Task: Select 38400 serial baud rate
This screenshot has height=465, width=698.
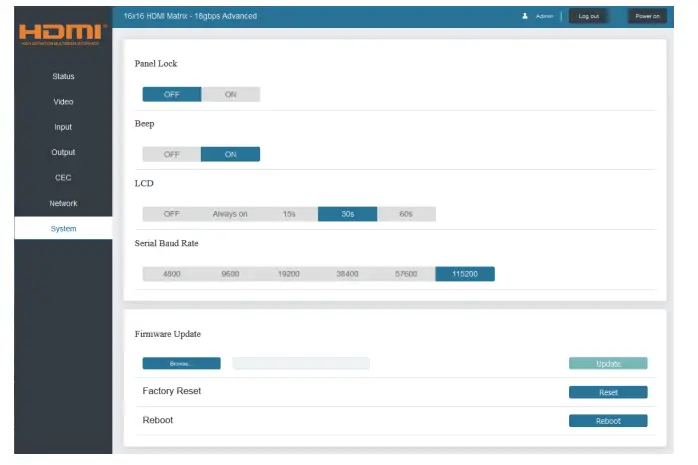Action: (x=348, y=274)
